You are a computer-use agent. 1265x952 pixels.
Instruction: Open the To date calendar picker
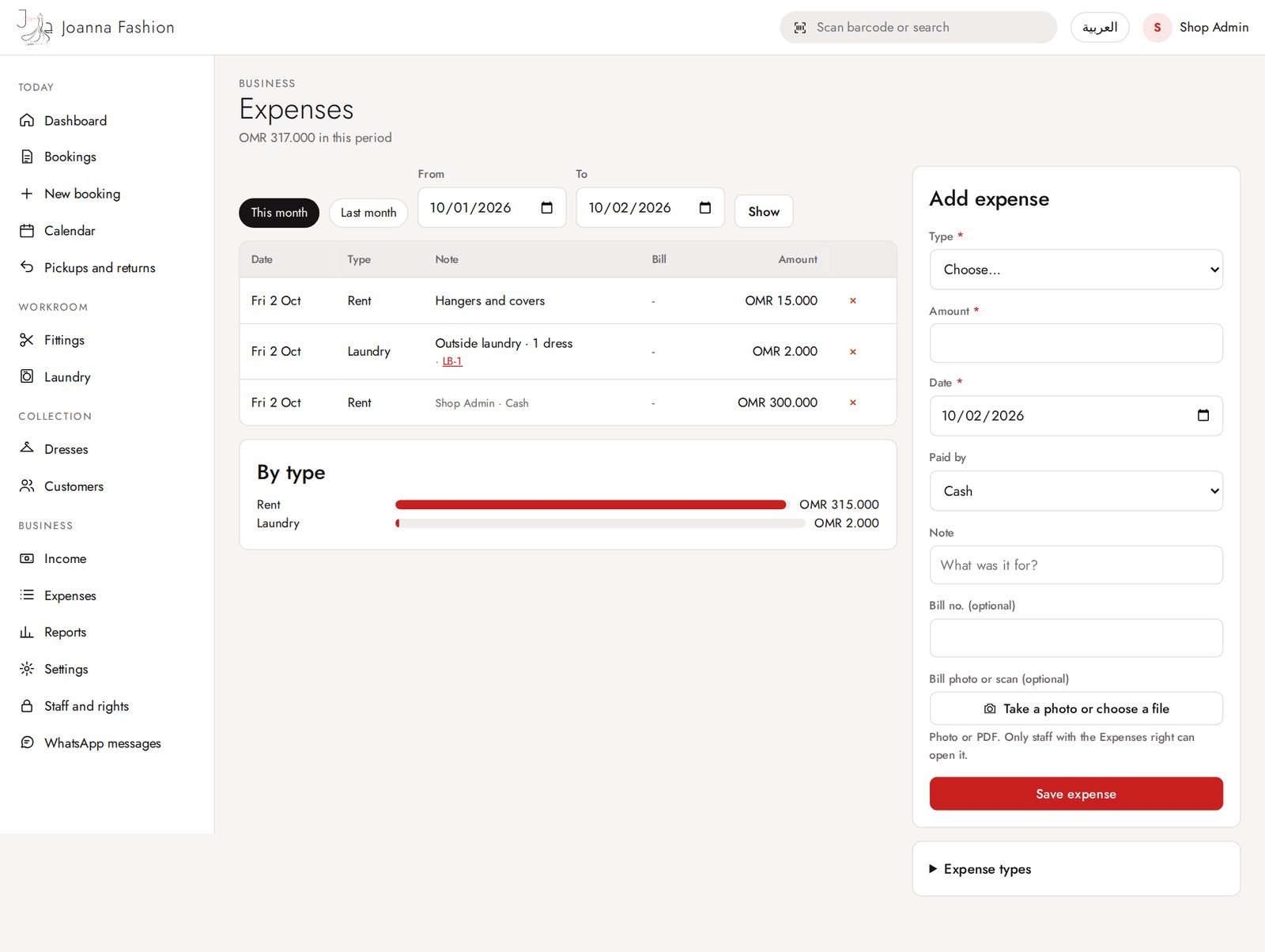click(x=705, y=208)
